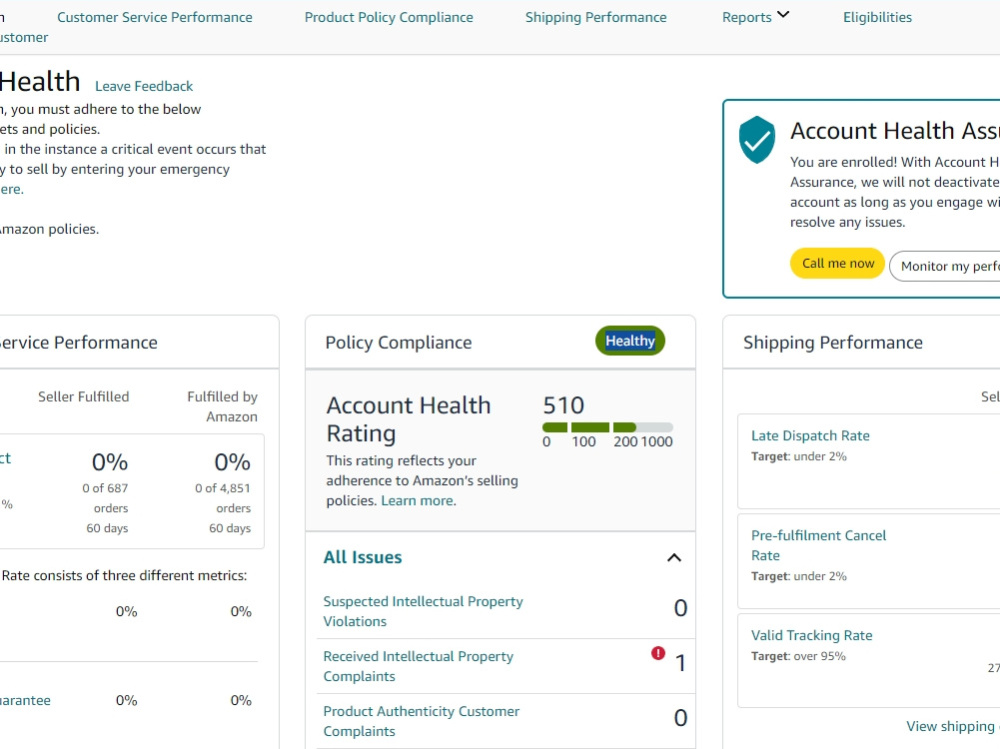Open the Reports dropdown menu

click(x=755, y=17)
